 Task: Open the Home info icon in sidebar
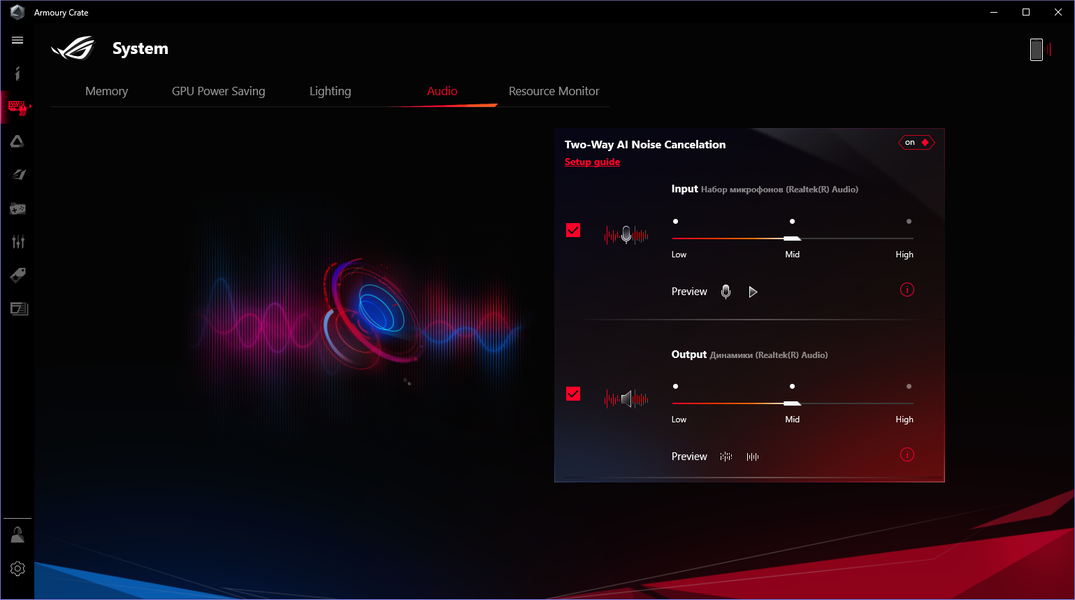(x=18, y=73)
